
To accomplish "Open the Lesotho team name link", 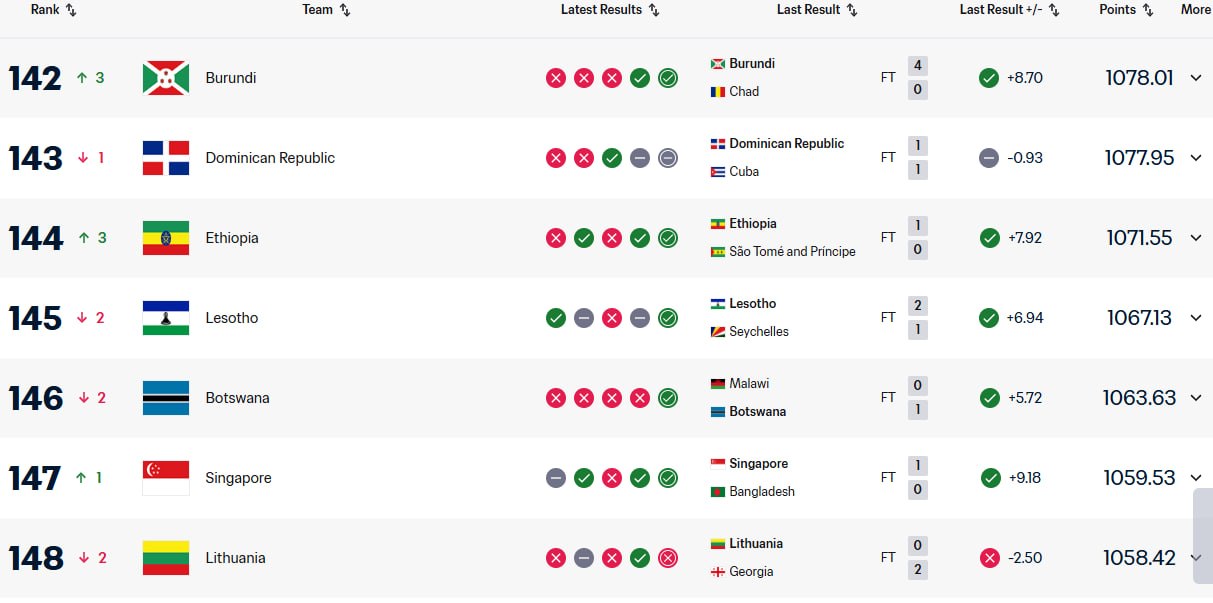I will click(x=231, y=318).
